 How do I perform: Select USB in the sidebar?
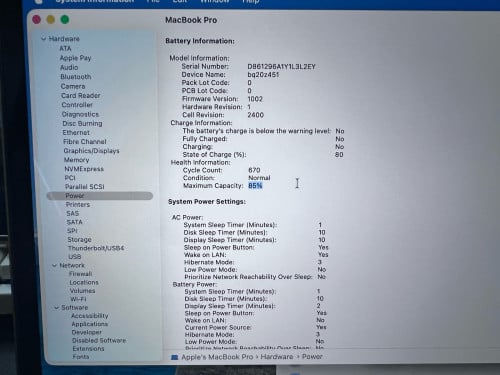tap(75, 257)
